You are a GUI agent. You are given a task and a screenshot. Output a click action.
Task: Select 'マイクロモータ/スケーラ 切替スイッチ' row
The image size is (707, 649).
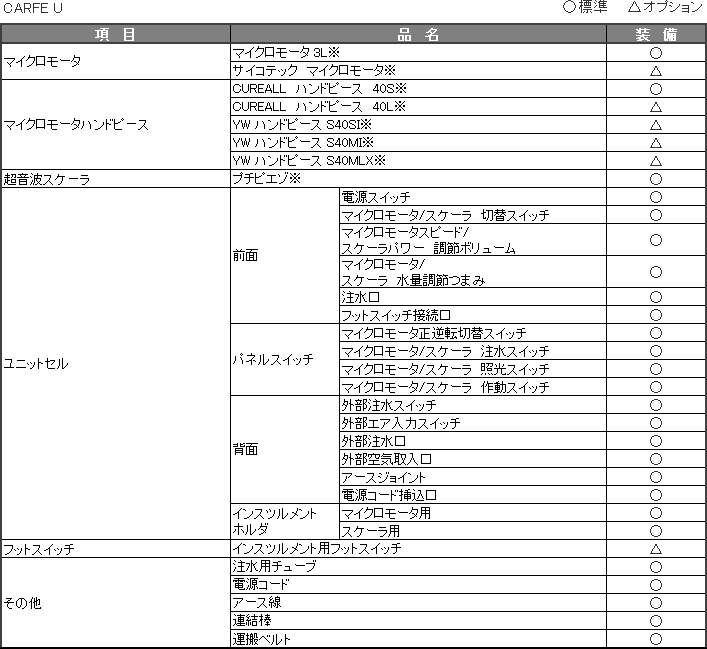pyautogui.click(x=473, y=215)
